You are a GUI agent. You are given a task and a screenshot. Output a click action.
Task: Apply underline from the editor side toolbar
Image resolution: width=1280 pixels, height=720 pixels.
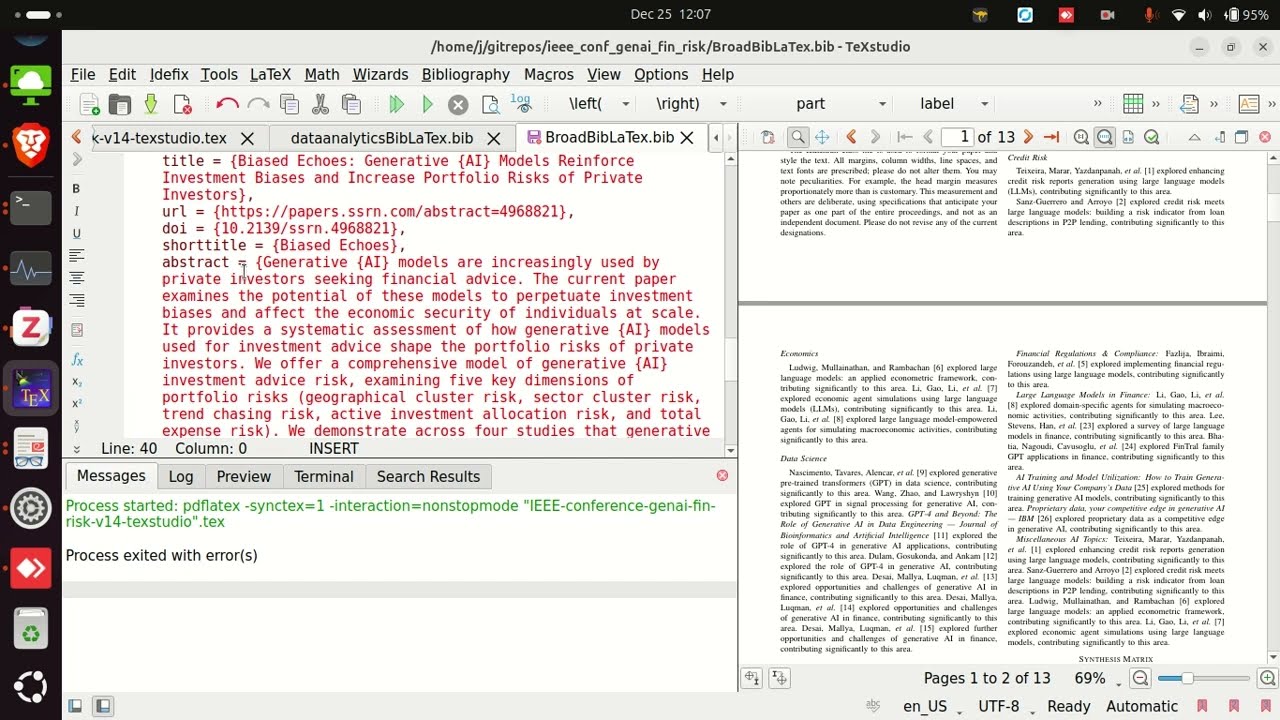[76, 233]
